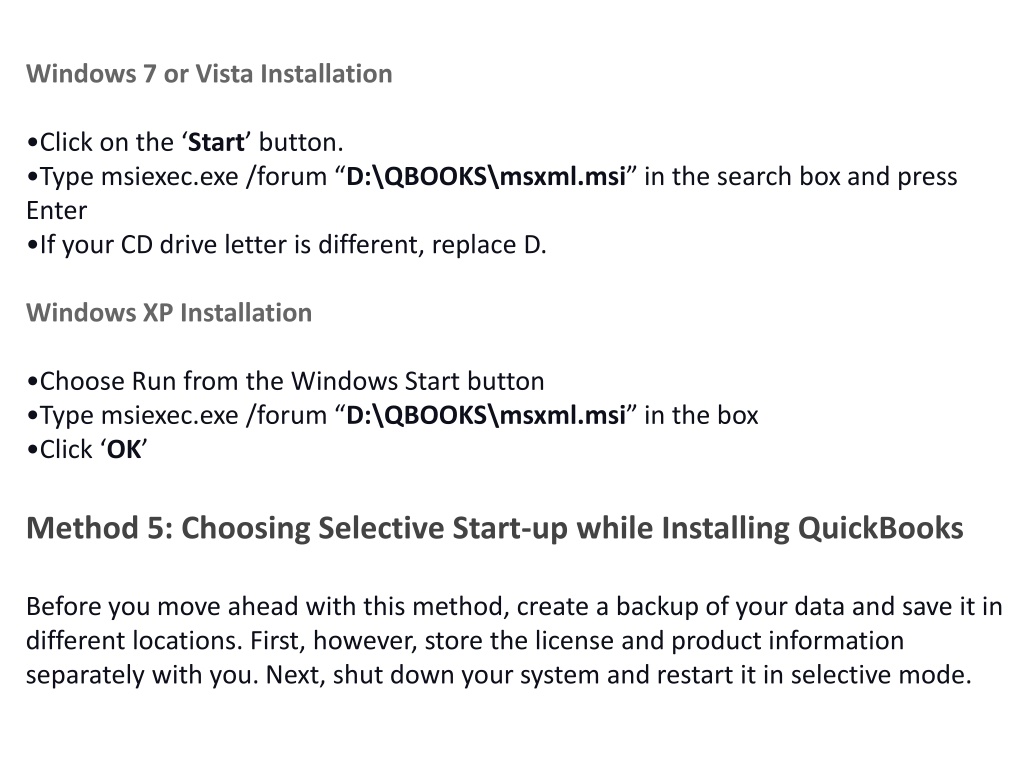Viewport: 1024px width, 768px height.
Task: Click the 'Choose Run from the Windows Start' line
Action: (285, 381)
